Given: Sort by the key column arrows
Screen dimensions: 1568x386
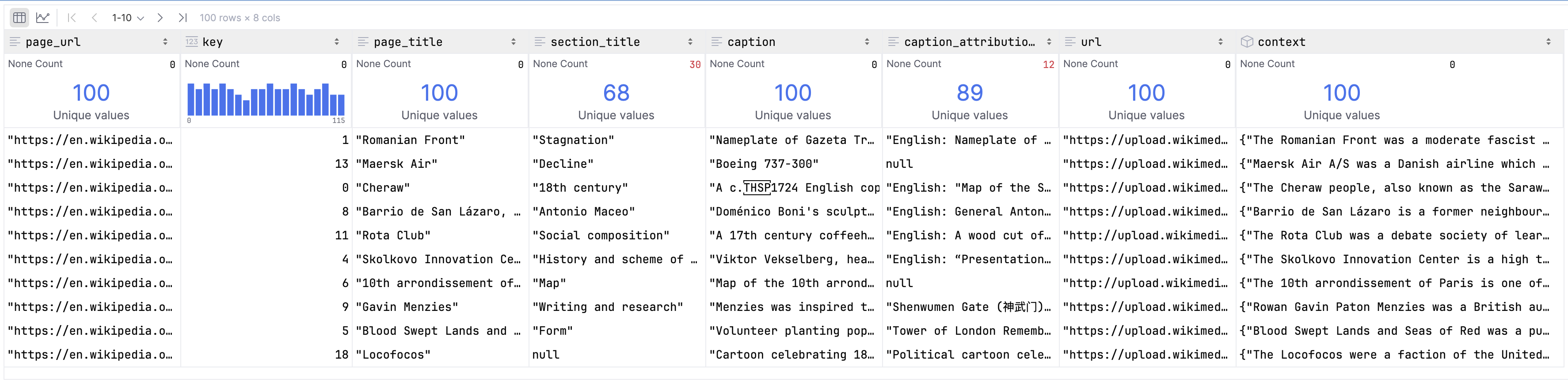Looking at the screenshot, I should point(337,42).
